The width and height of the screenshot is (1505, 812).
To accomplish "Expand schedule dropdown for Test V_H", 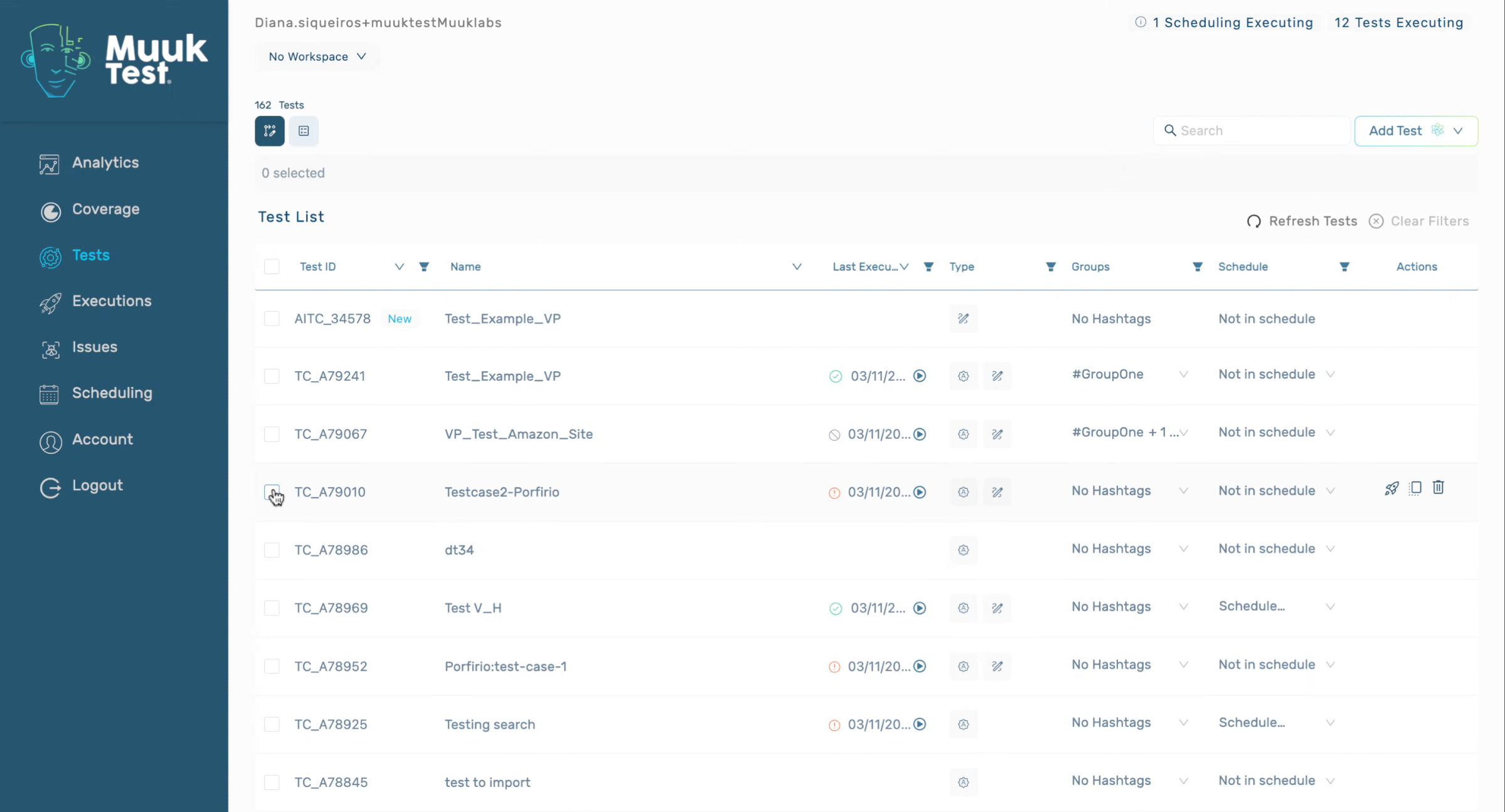I will [x=1330, y=607].
